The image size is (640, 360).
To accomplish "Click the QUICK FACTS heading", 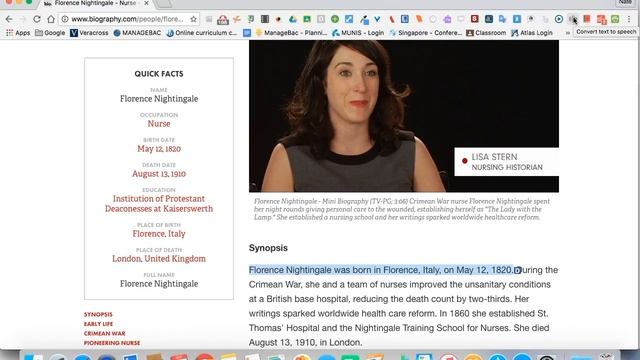I will click(159, 74).
